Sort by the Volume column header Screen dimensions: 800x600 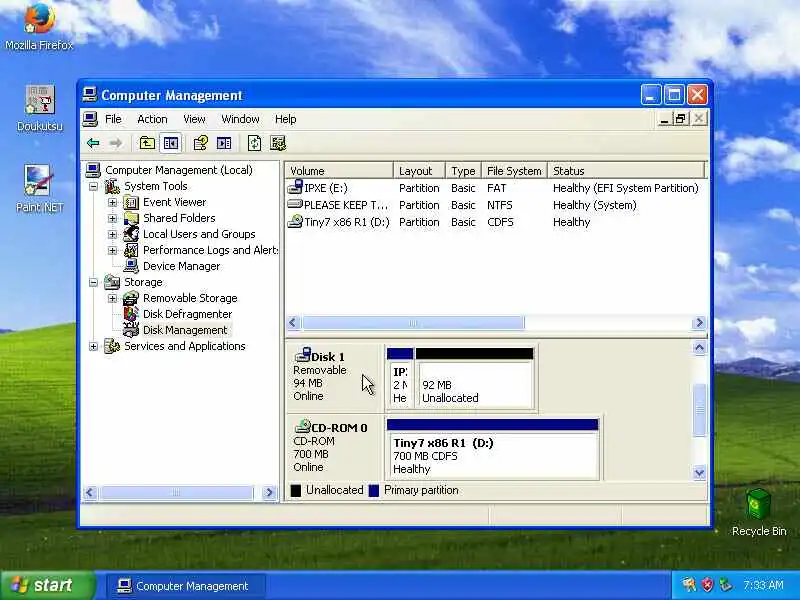click(x=339, y=170)
